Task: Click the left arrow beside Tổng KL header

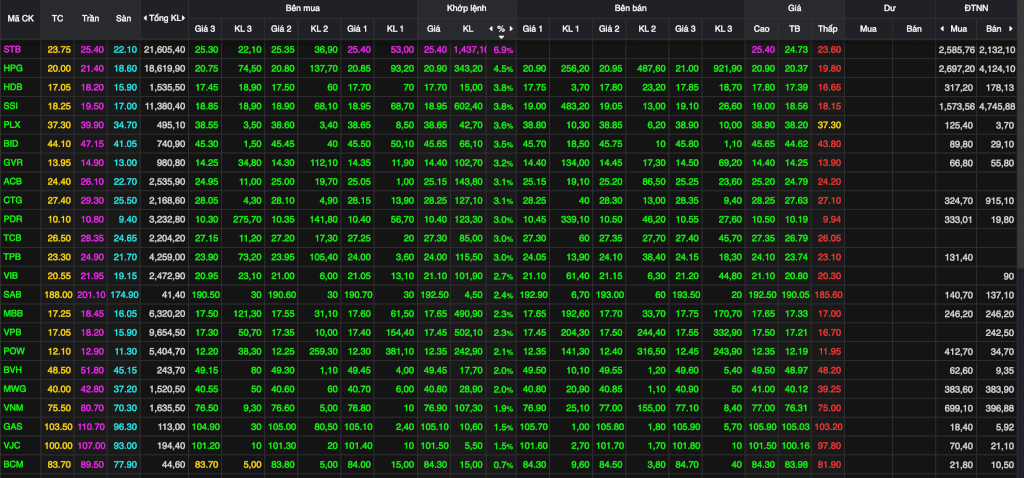Action: click(145, 18)
